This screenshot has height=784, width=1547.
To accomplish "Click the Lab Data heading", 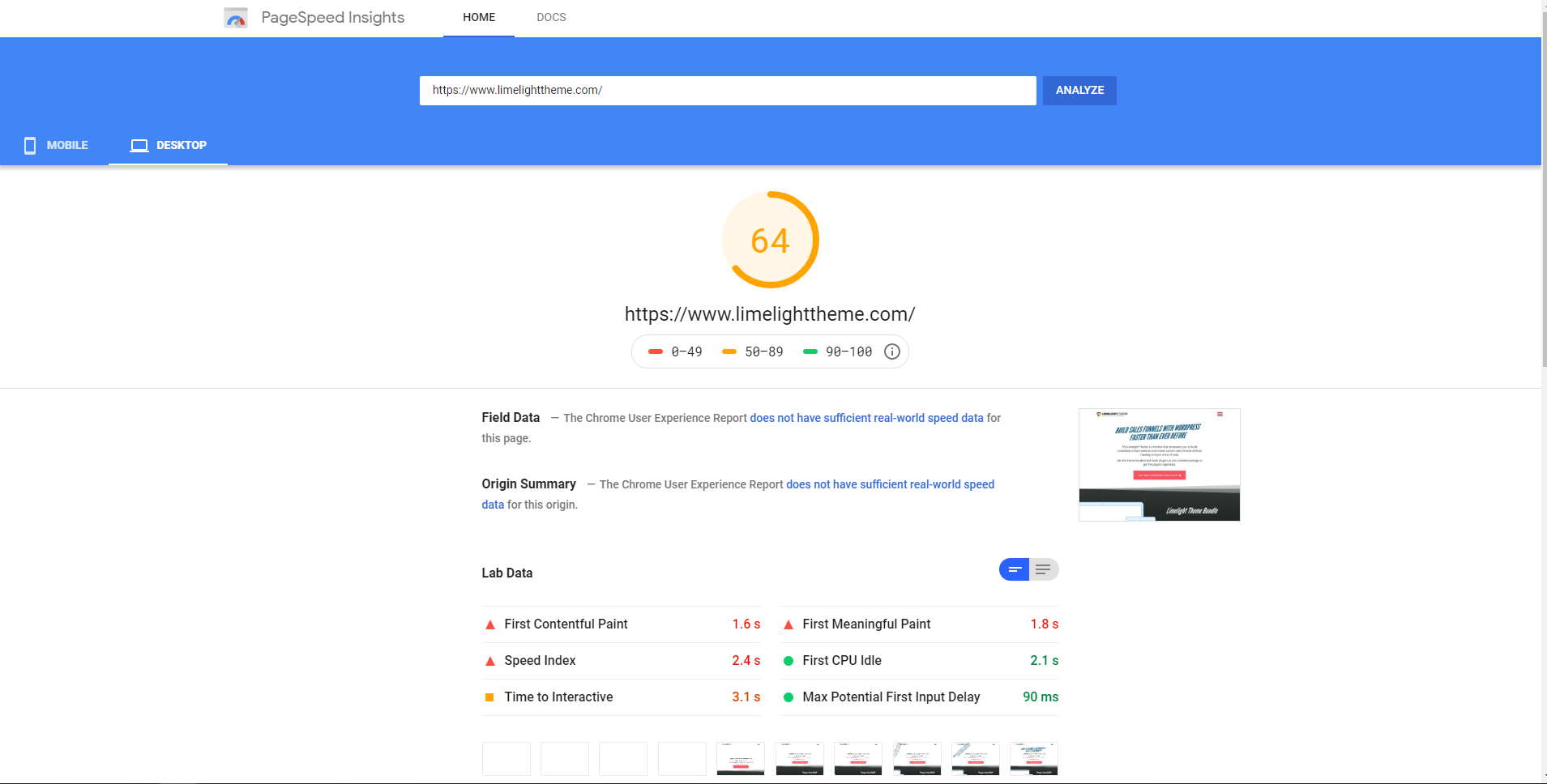I will point(507,573).
